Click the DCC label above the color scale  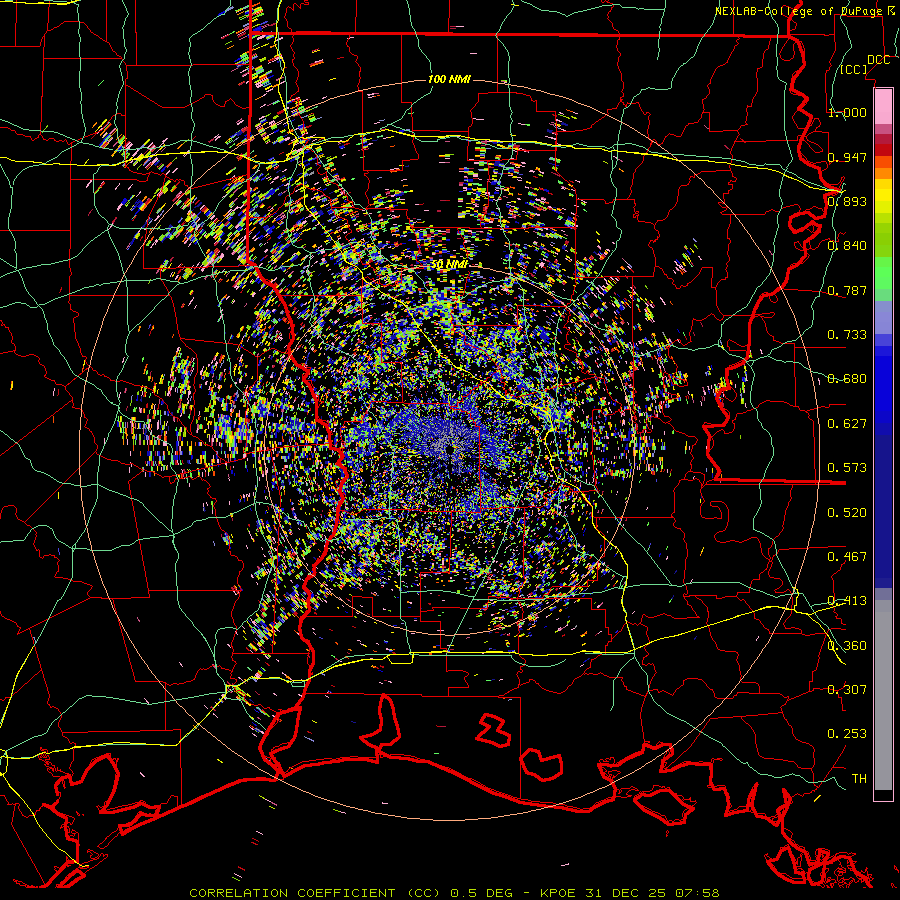coord(878,60)
